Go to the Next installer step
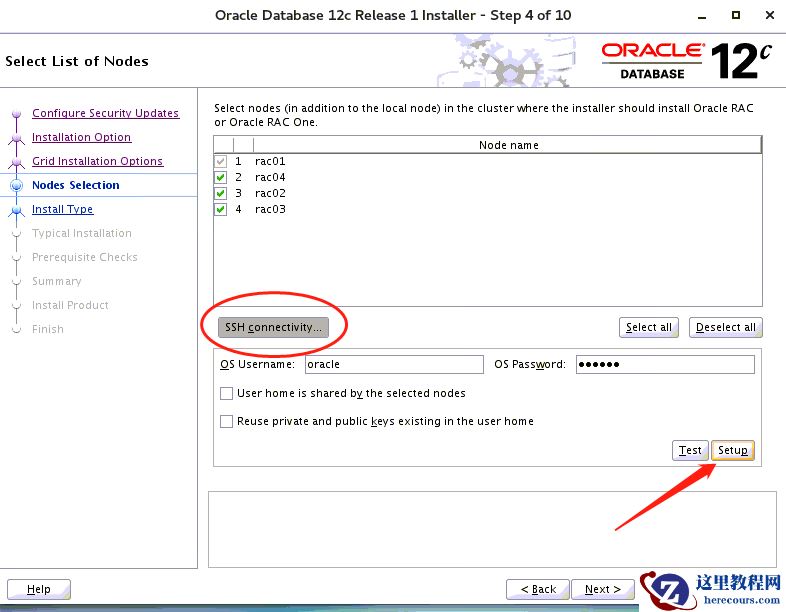This screenshot has height=612, width=786. pyautogui.click(x=603, y=589)
